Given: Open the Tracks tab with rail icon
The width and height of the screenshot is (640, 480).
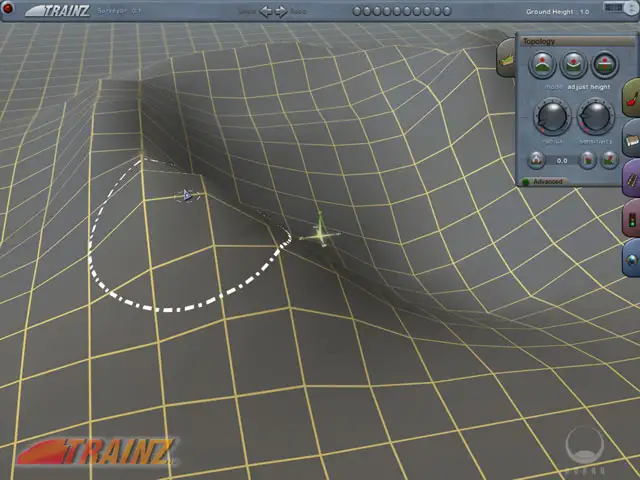Looking at the screenshot, I should coord(632,179).
